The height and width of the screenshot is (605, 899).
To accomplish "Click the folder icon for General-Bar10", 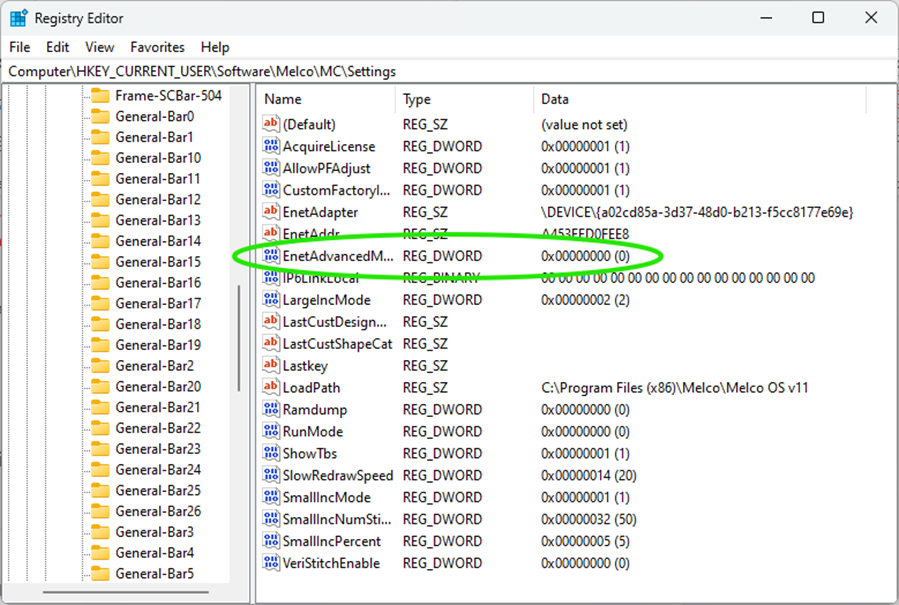I will 99,158.
